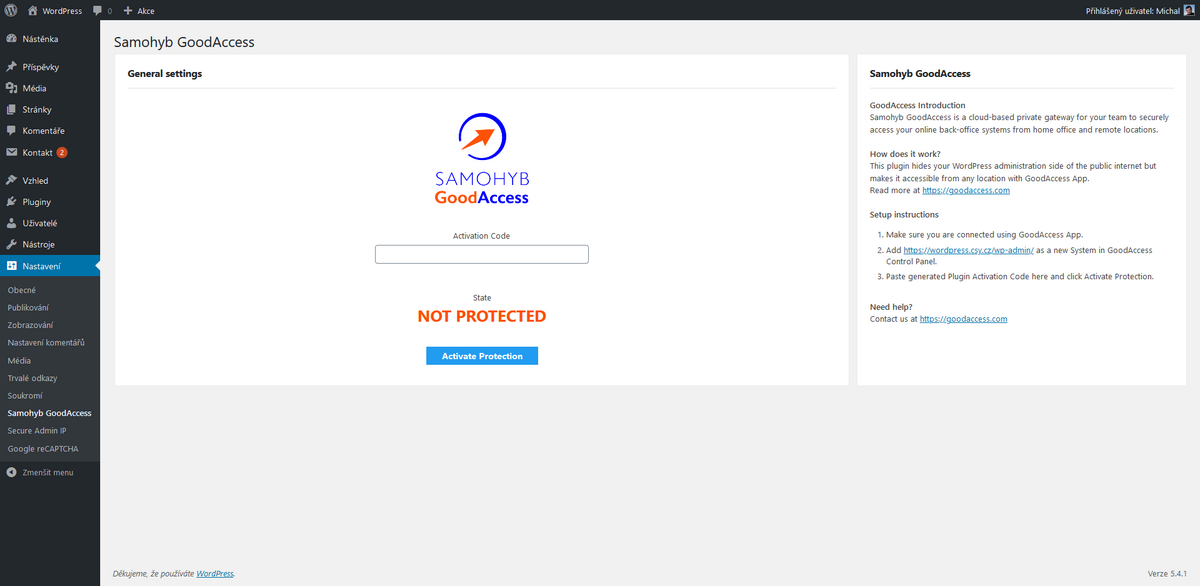Click the WordPress logo icon in admin bar
1200x586 pixels.
(x=10, y=10)
